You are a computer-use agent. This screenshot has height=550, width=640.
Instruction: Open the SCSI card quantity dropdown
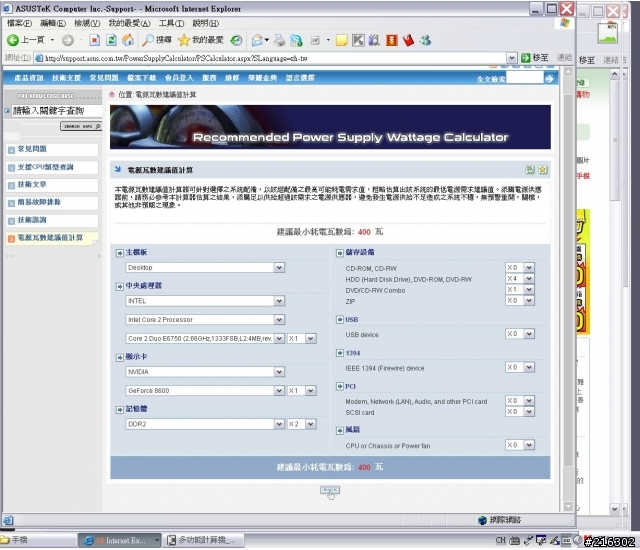tap(520, 412)
